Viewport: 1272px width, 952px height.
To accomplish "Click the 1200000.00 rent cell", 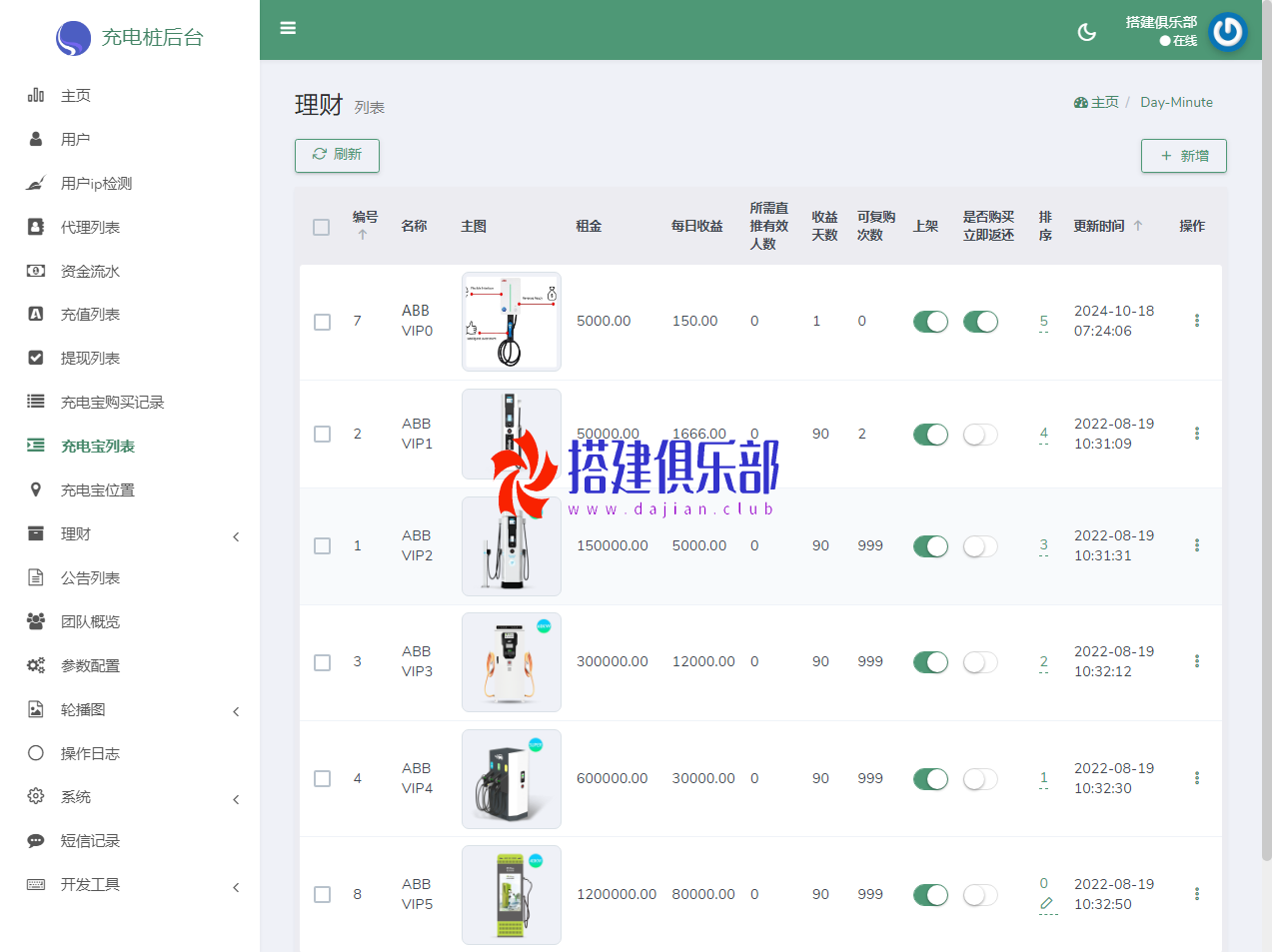I will tap(617, 894).
